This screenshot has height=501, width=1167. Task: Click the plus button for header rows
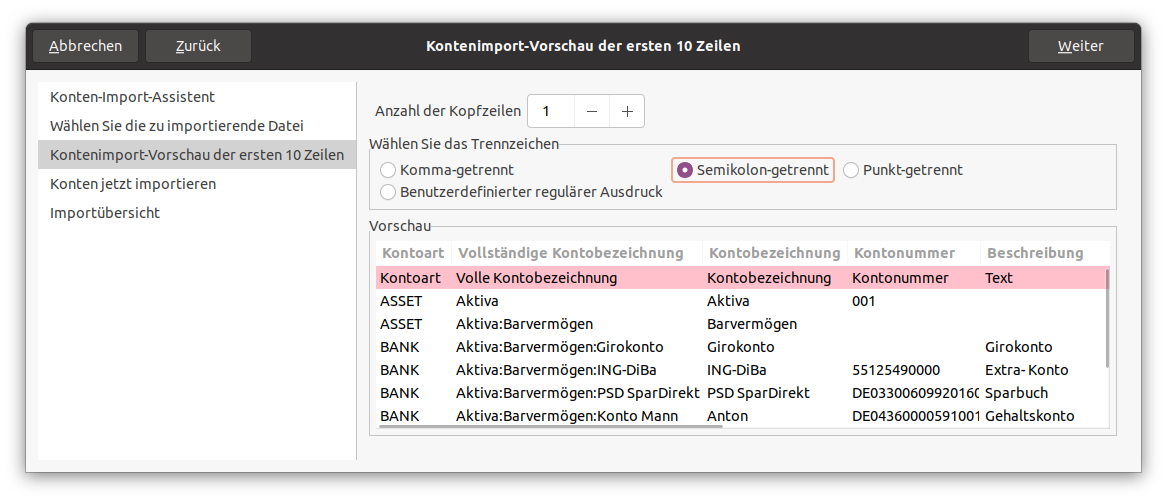tap(627, 111)
